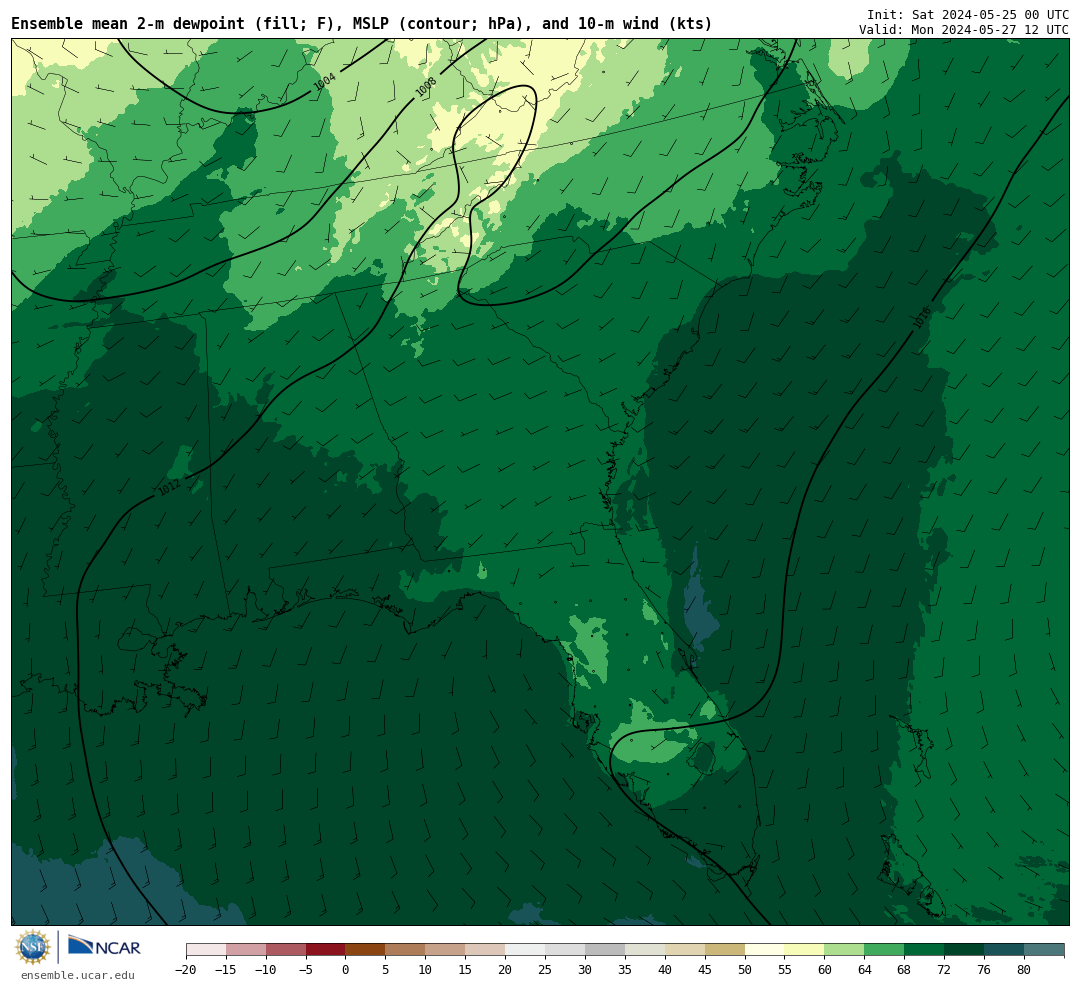Click the colorbar label 25
Viewport: 1080px width, 988px height.
pyautogui.click(x=545, y=970)
